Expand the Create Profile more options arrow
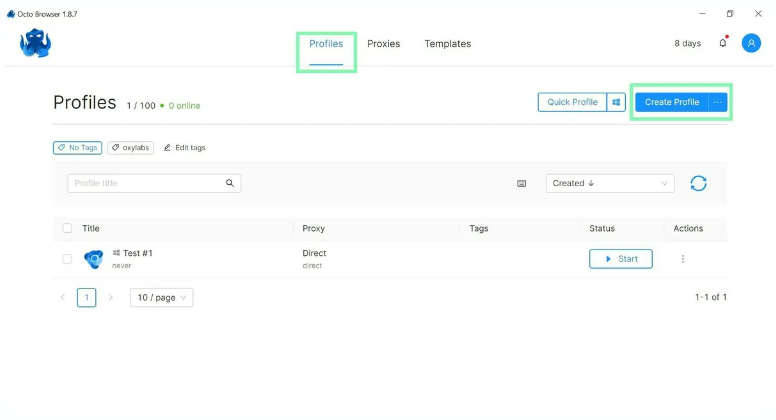This screenshot has width=776, height=420. tap(717, 102)
